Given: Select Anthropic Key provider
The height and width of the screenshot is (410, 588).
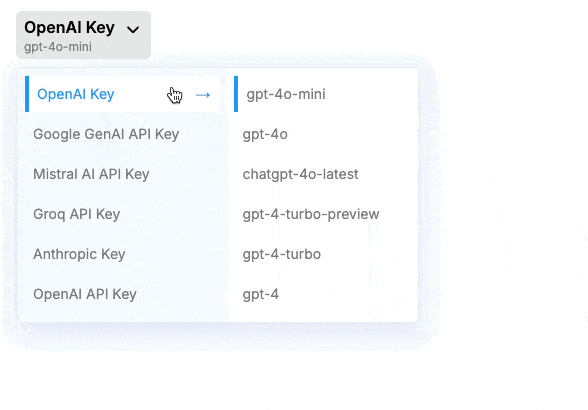Looking at the screenshot, I should (x=79, y=254).
